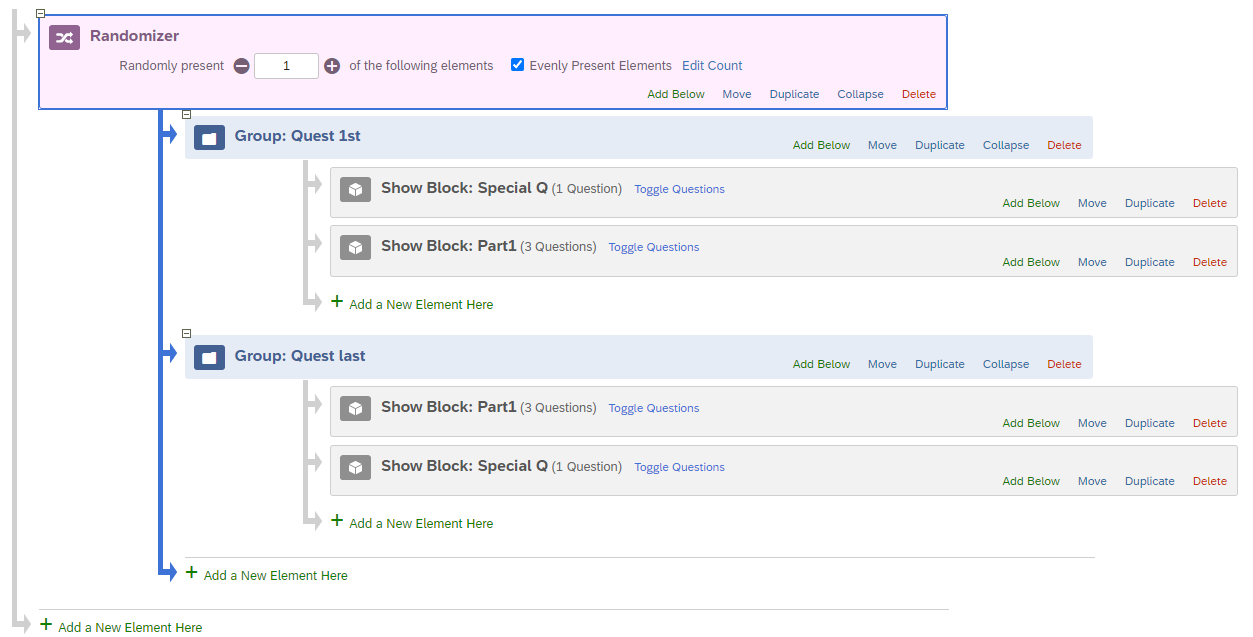Click the Randomly present number input field
The image size is (1253, 637).
pyautogui.click(x=286, y=66)
